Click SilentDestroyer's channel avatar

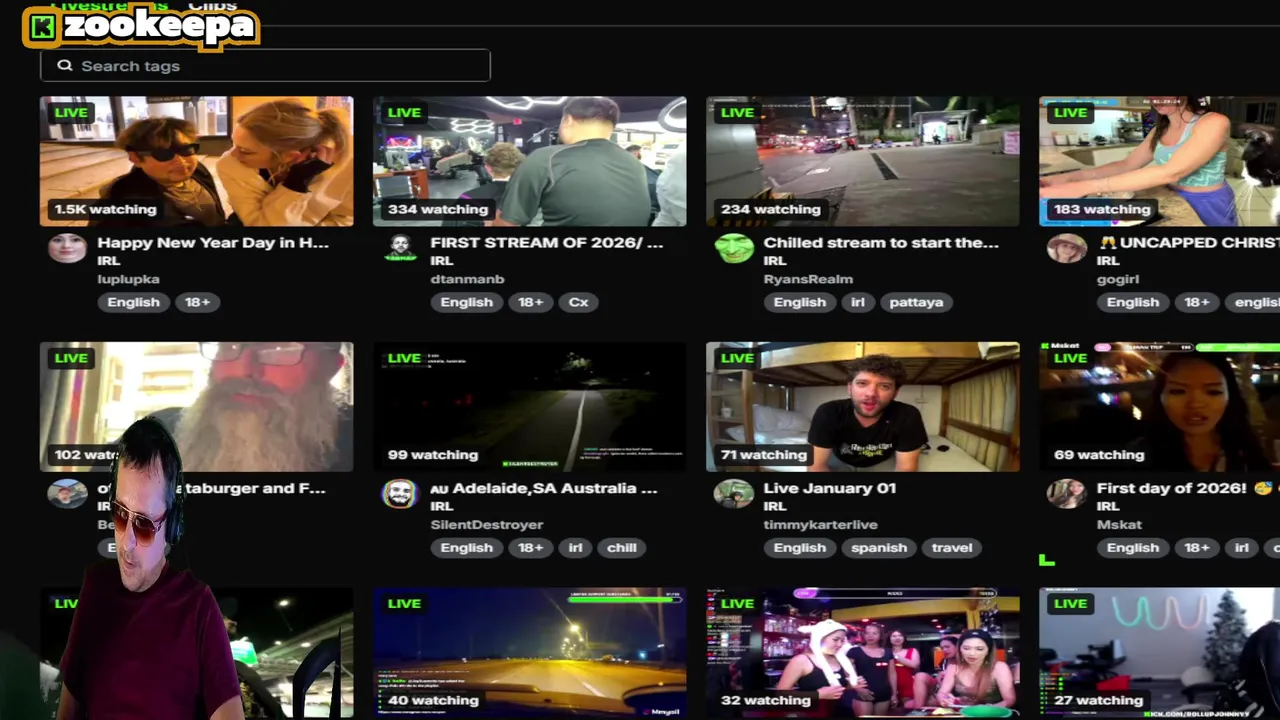pos(400,493)
